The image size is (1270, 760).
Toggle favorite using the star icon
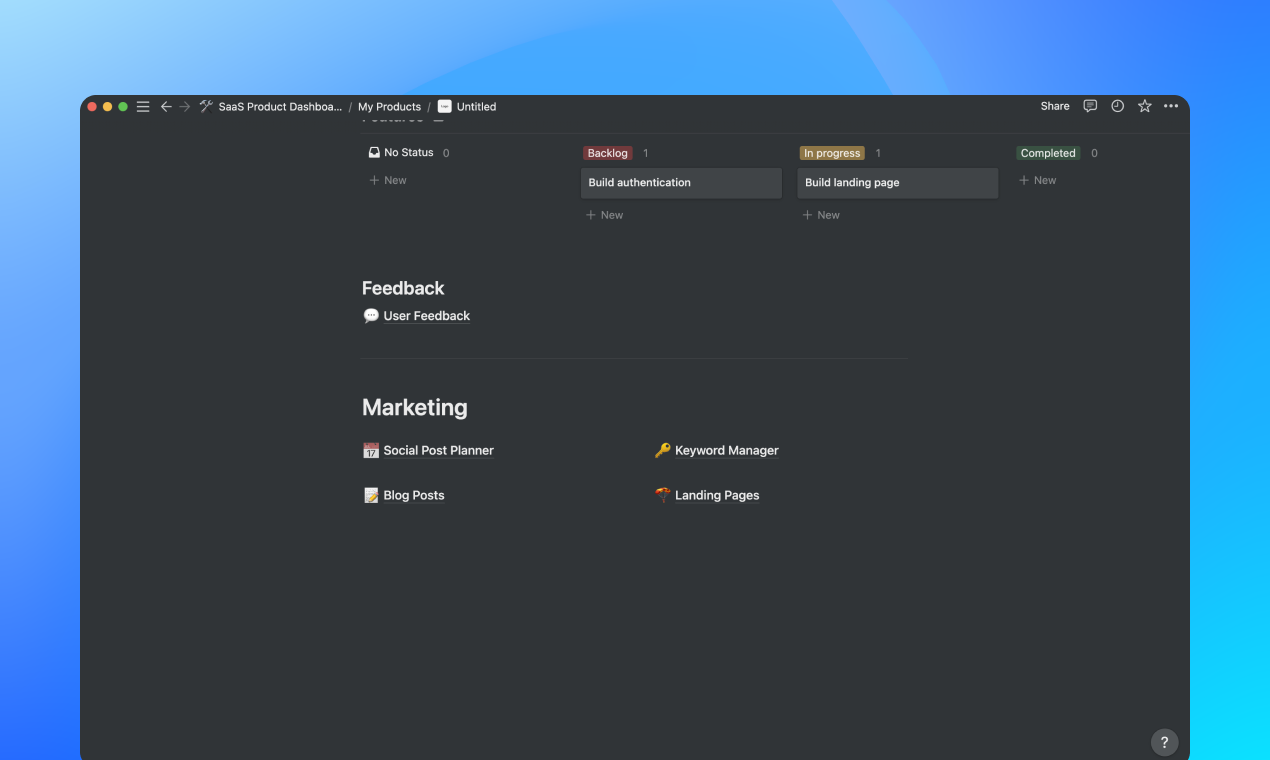[x=1144, y=106]
